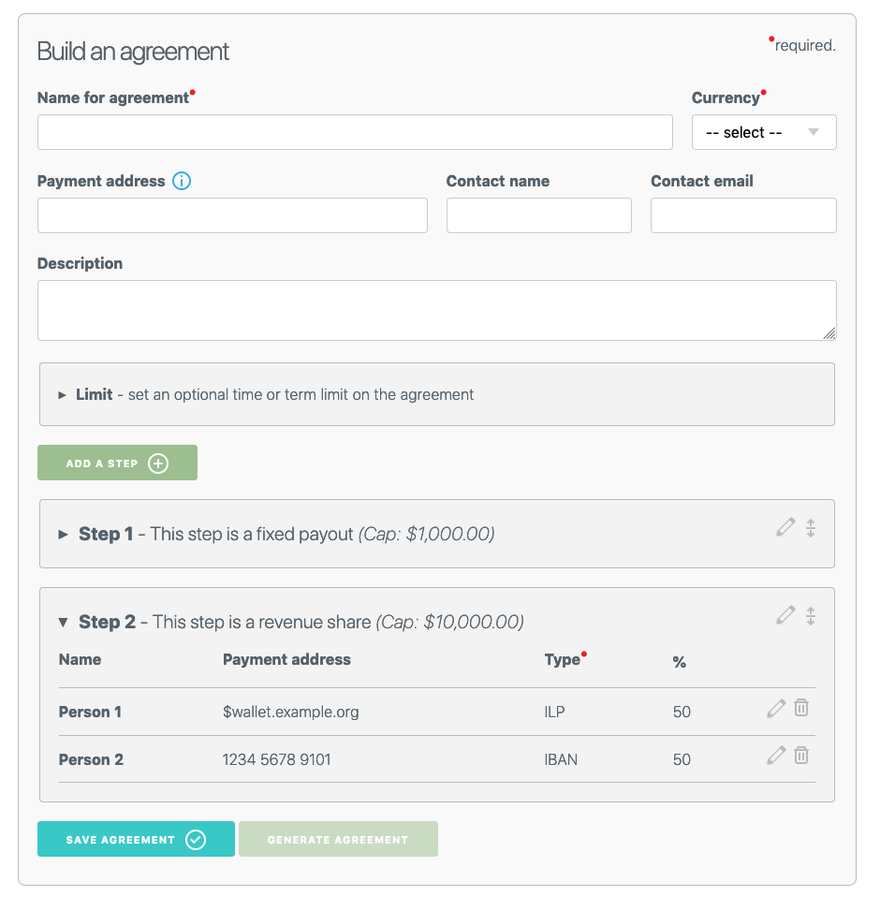The image size is (880, 898).
Task: Open the Currency select dropdown
Action: pos(763,132)
